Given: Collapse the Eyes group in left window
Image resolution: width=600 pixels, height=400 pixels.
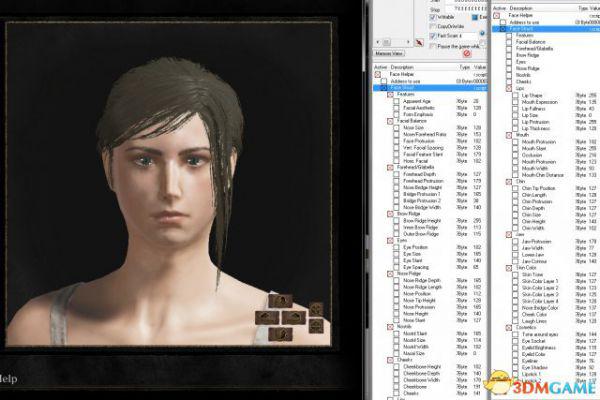Looking at the screenshot, I should pyautogui.click(x=390, y=241).
